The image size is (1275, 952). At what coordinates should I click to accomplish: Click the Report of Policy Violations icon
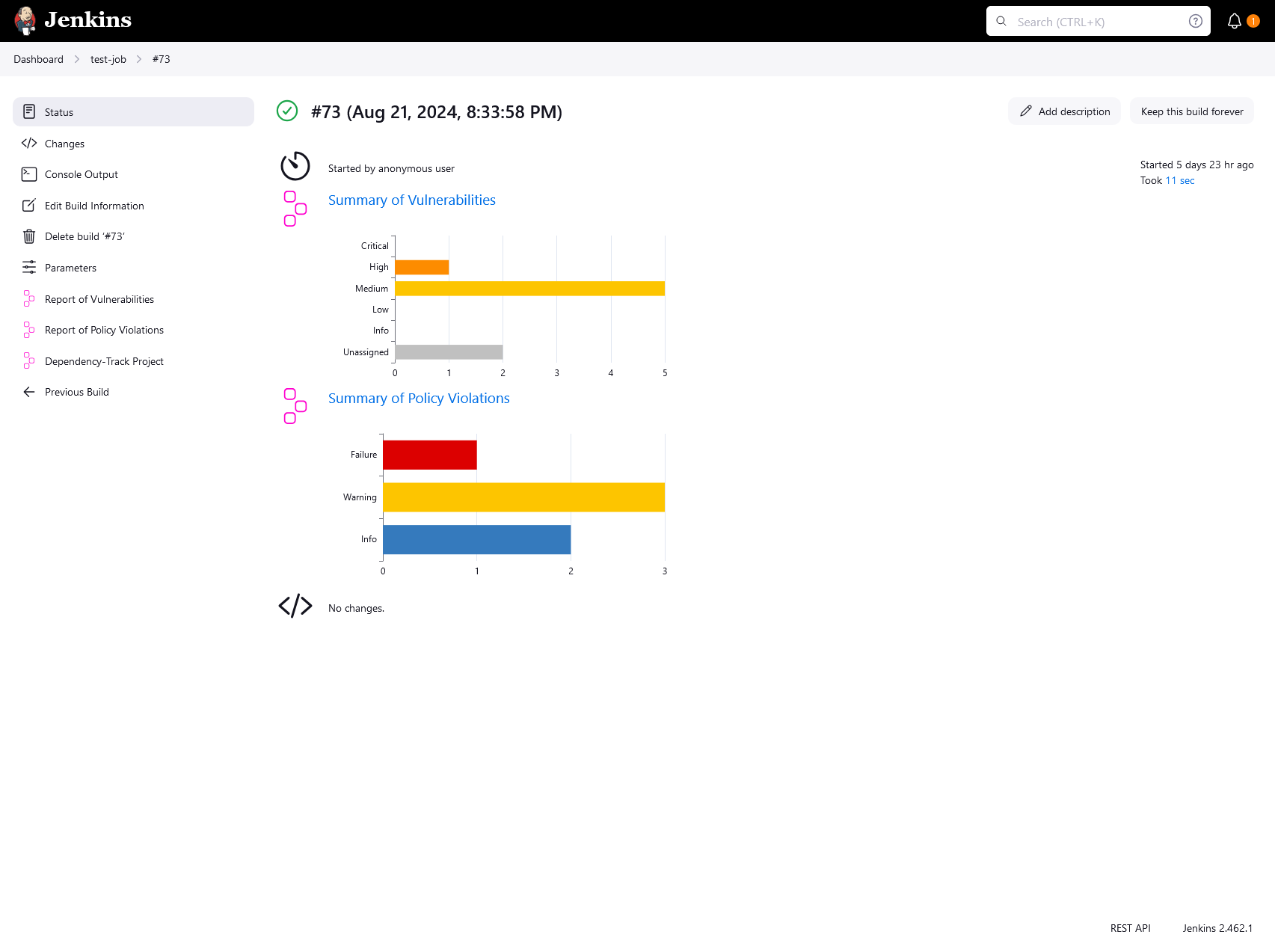29,330
